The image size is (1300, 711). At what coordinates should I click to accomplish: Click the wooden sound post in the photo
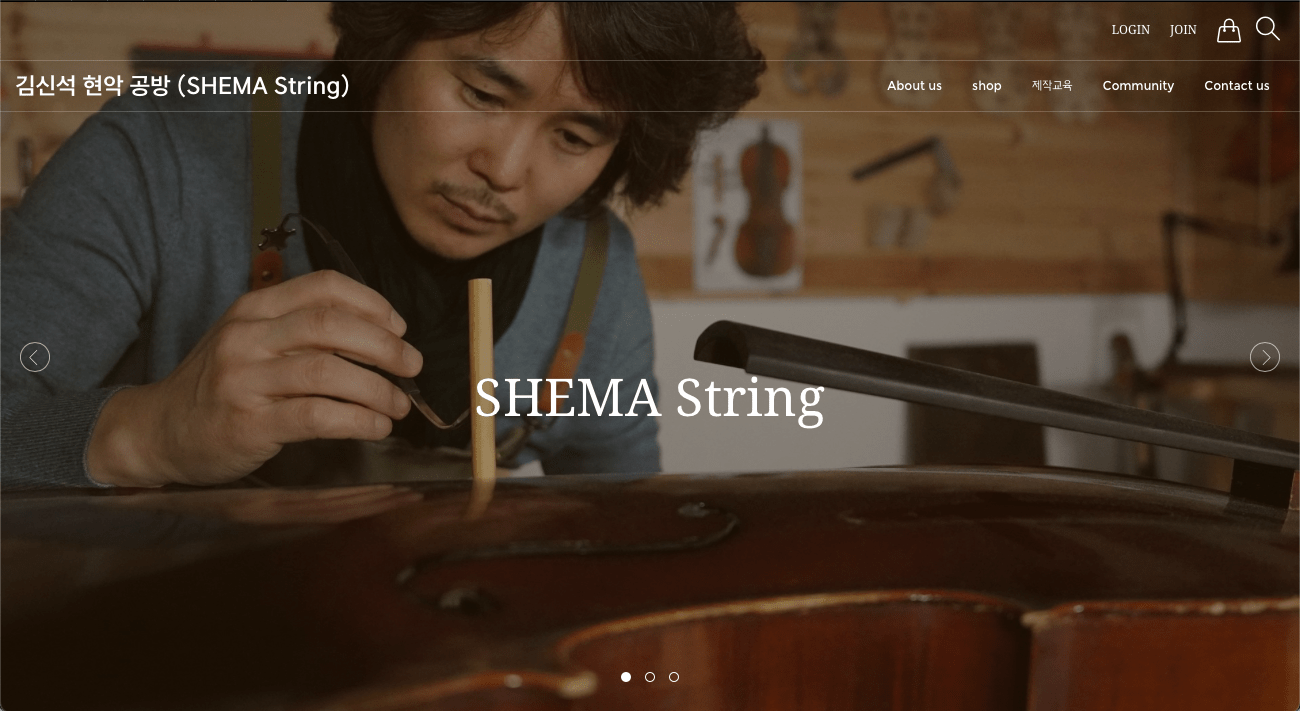[x=481, y=392]
